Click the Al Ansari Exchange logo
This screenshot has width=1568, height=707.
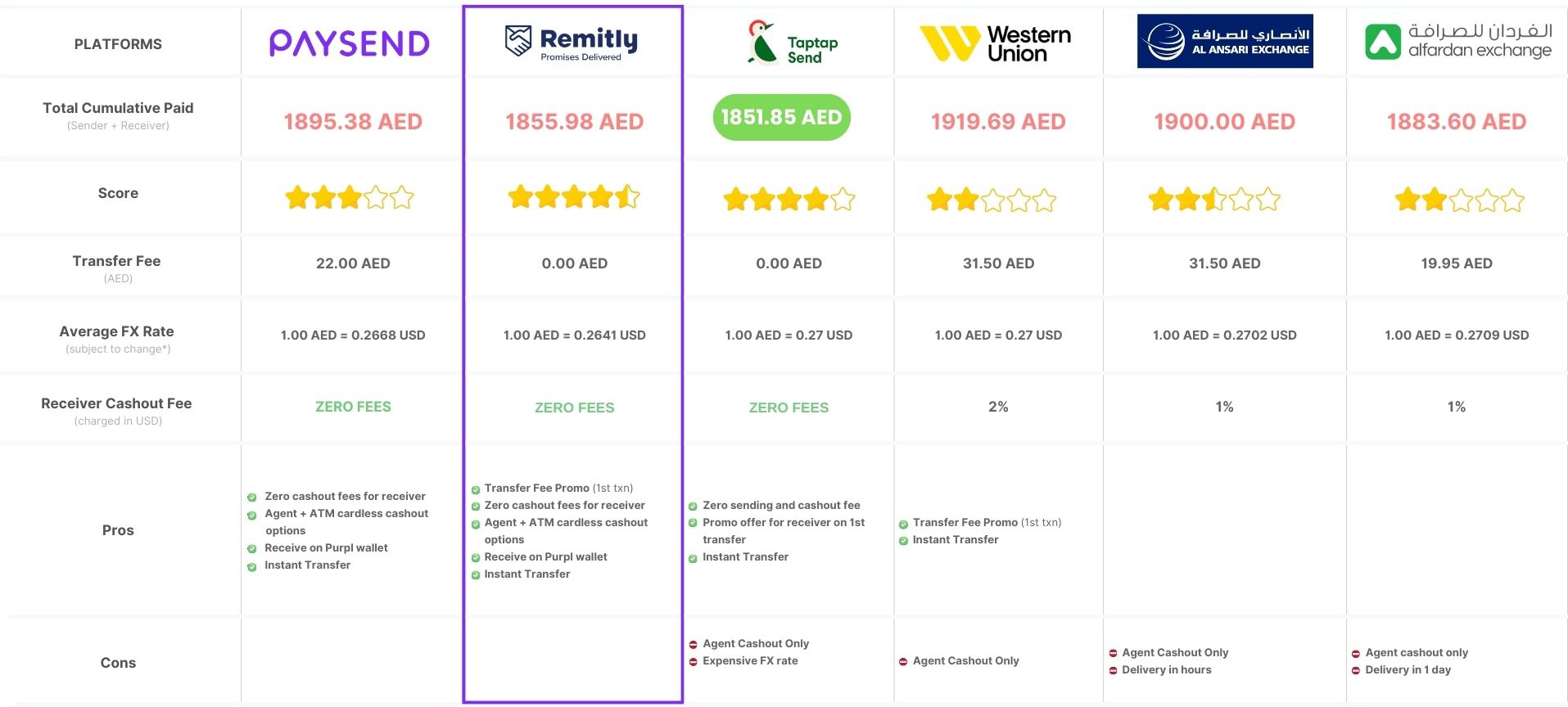coord(1225,42)
